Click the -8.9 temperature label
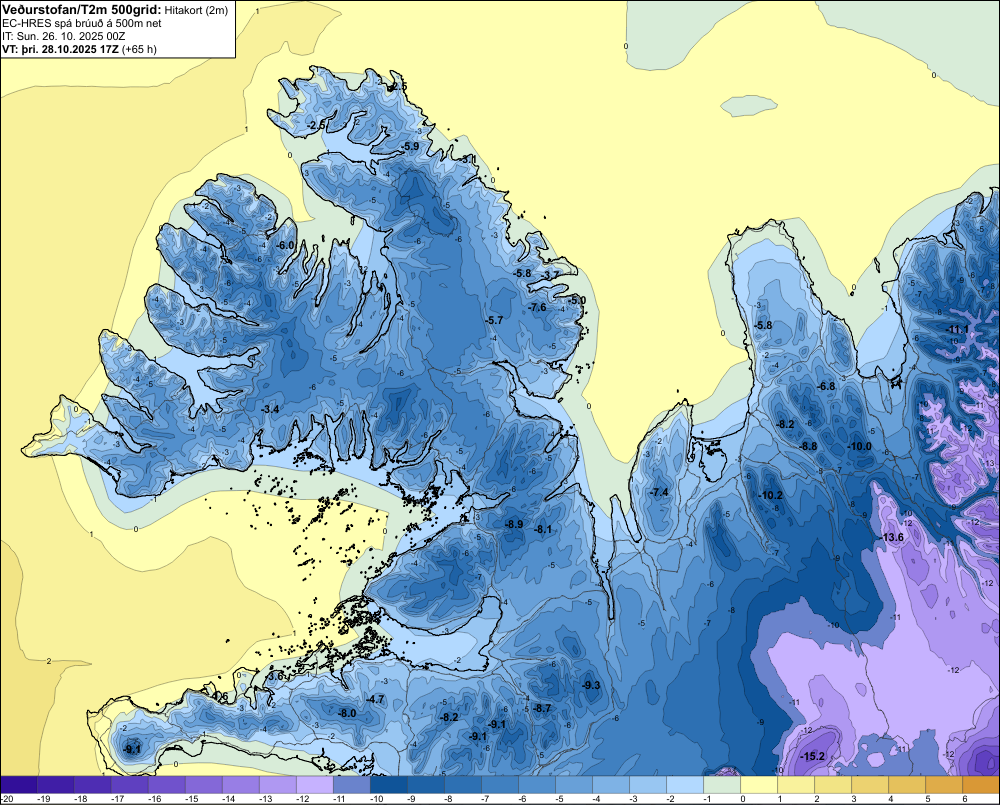 (x=514, y=524)
